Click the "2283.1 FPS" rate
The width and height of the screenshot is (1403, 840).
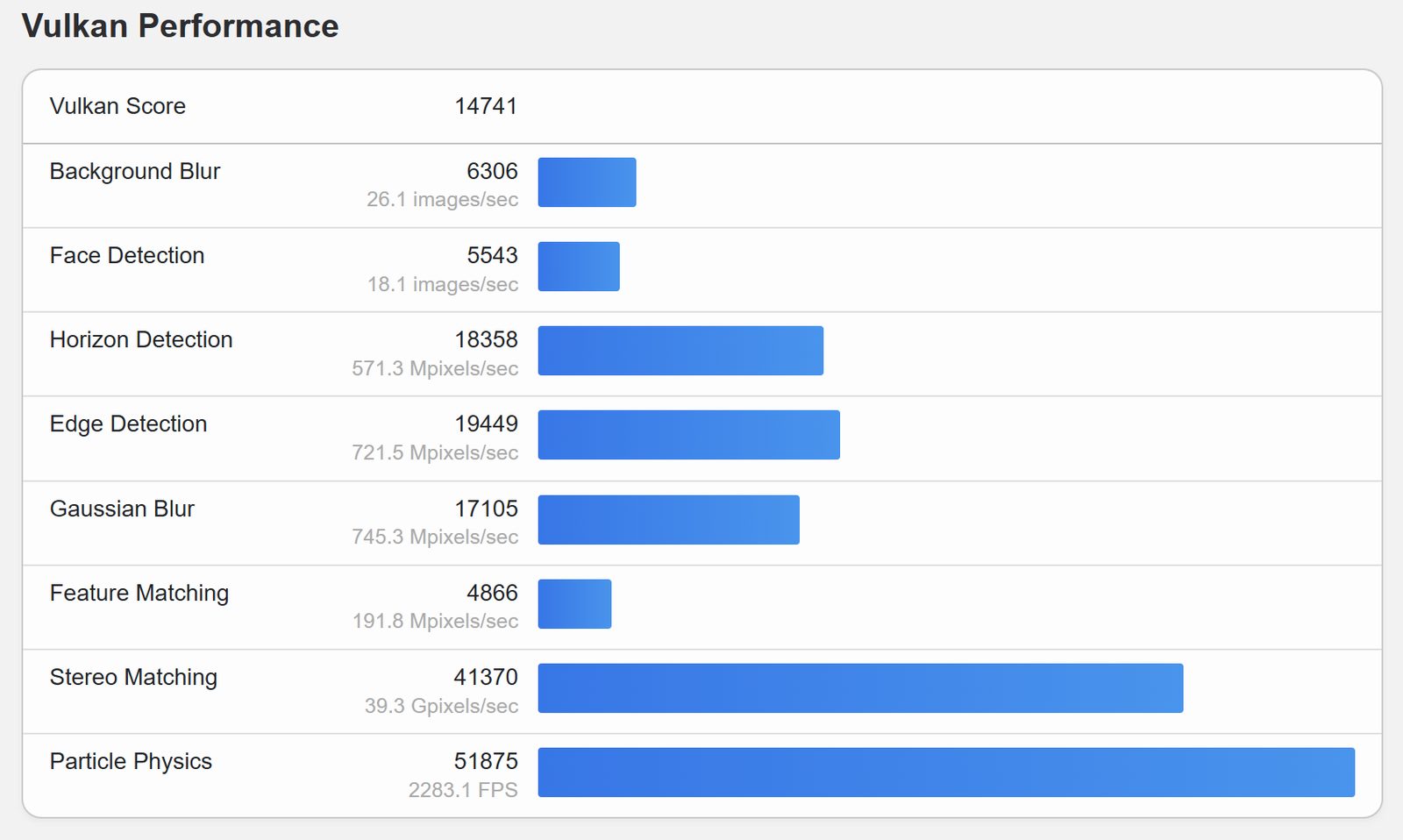463,790
